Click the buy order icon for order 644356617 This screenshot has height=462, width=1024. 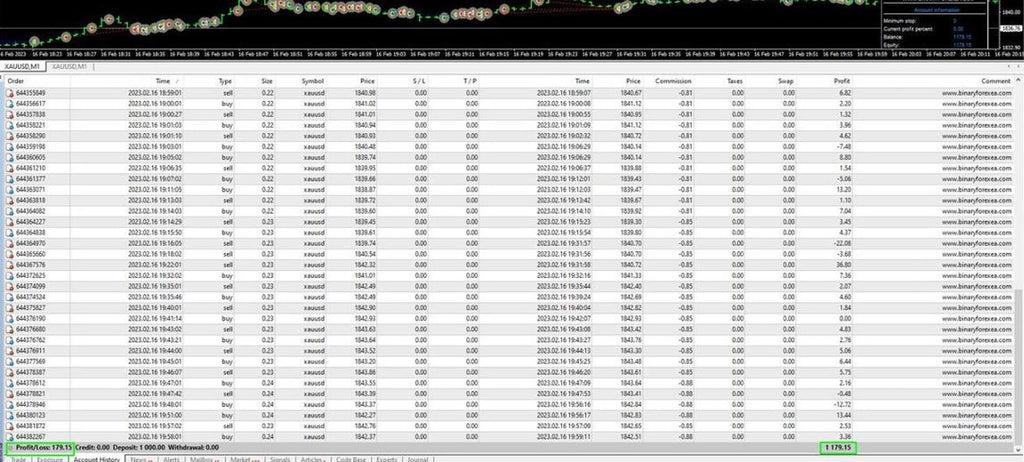(x=9, y=103)
